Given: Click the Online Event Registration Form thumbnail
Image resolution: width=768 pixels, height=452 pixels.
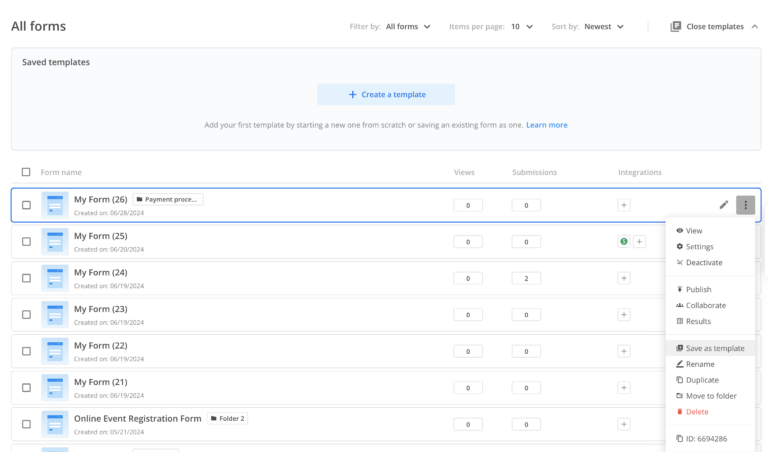Looking at the screenshot, I should click(x=55, y=424).
